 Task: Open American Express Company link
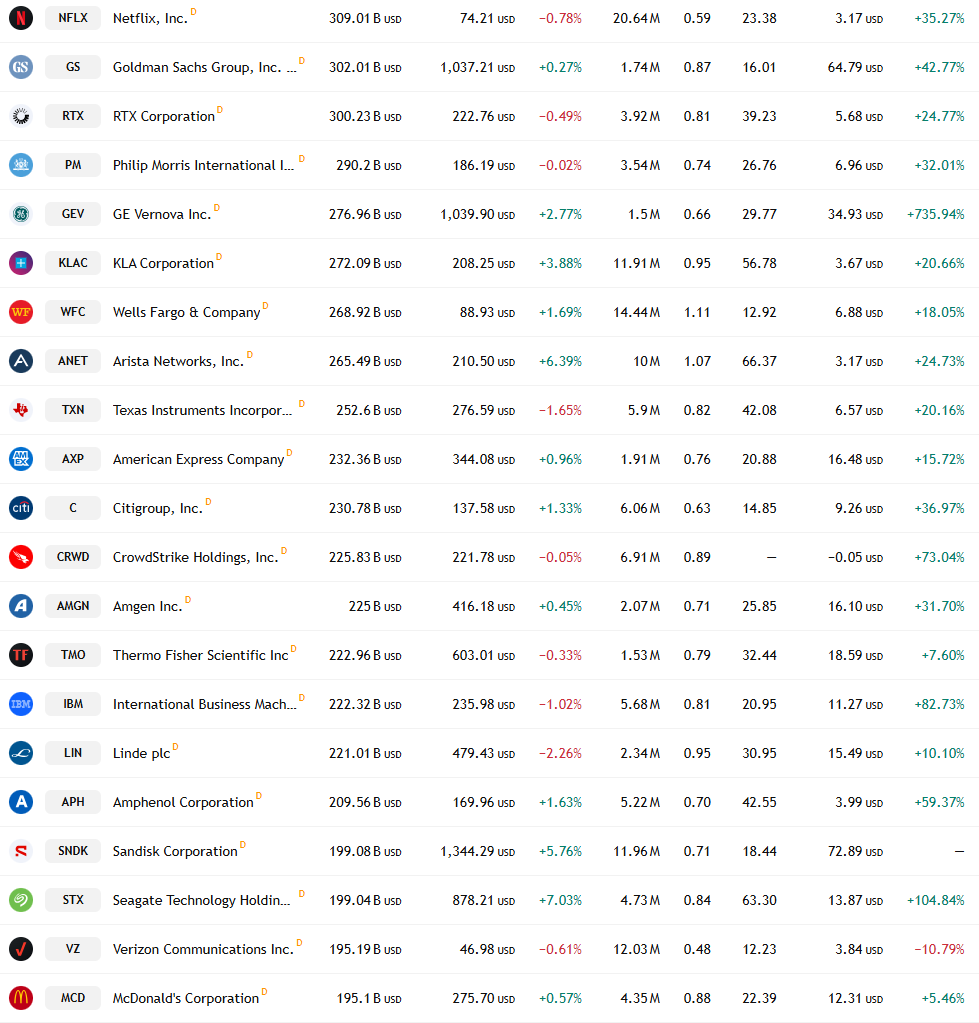(198, 459)
